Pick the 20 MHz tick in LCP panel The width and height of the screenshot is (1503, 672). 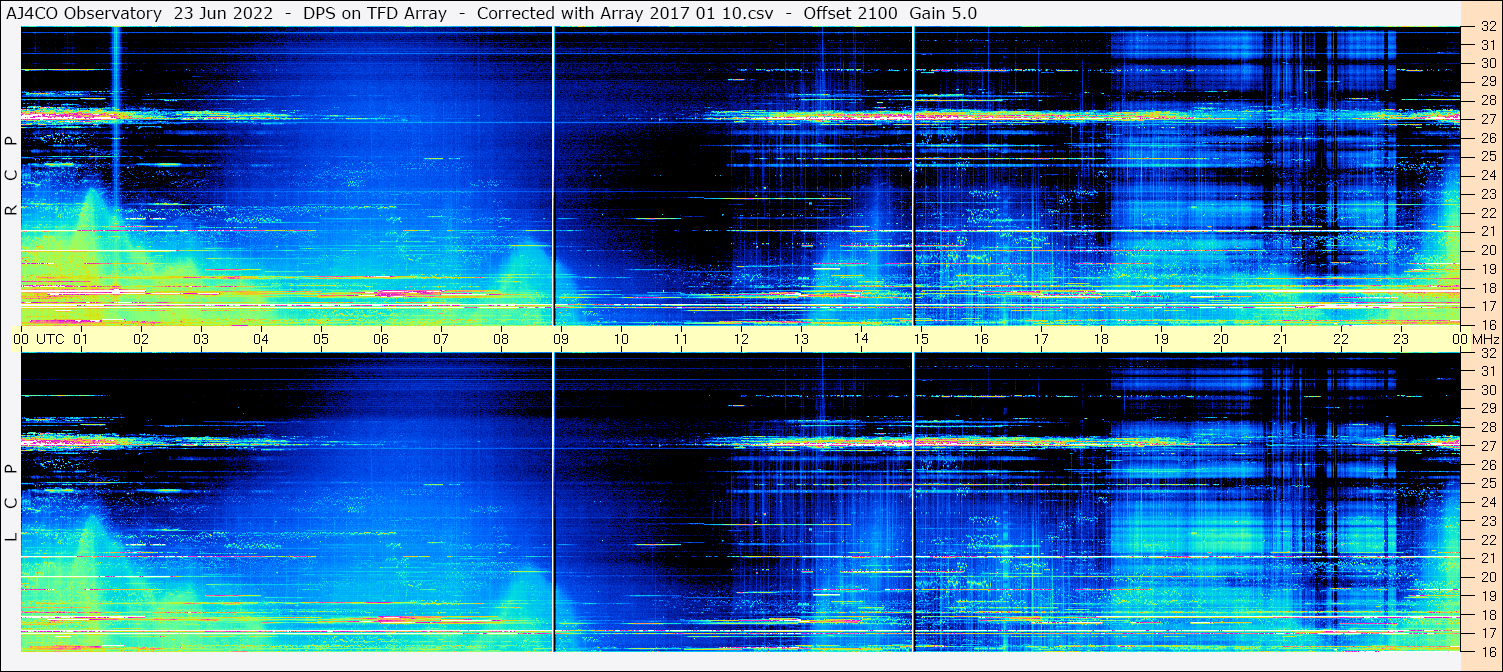pyautogui.click(x=1487, y=576)
